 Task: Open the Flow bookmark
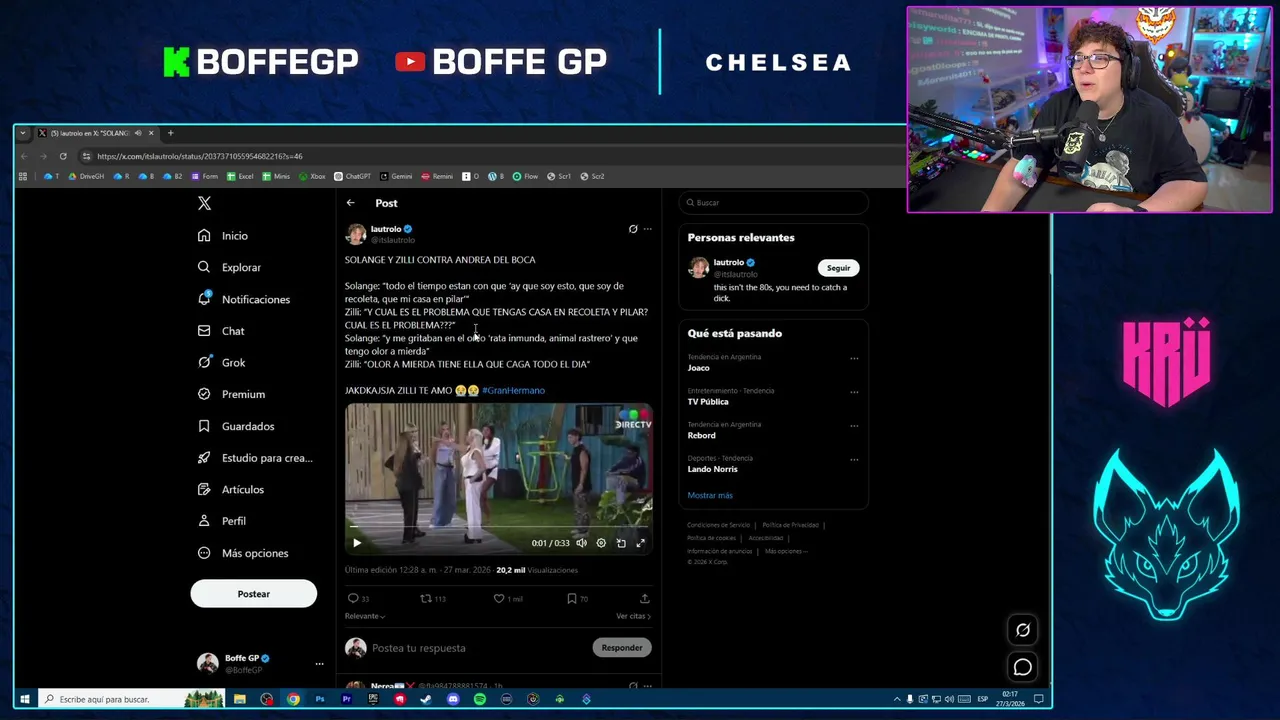[x=525, y=176]
